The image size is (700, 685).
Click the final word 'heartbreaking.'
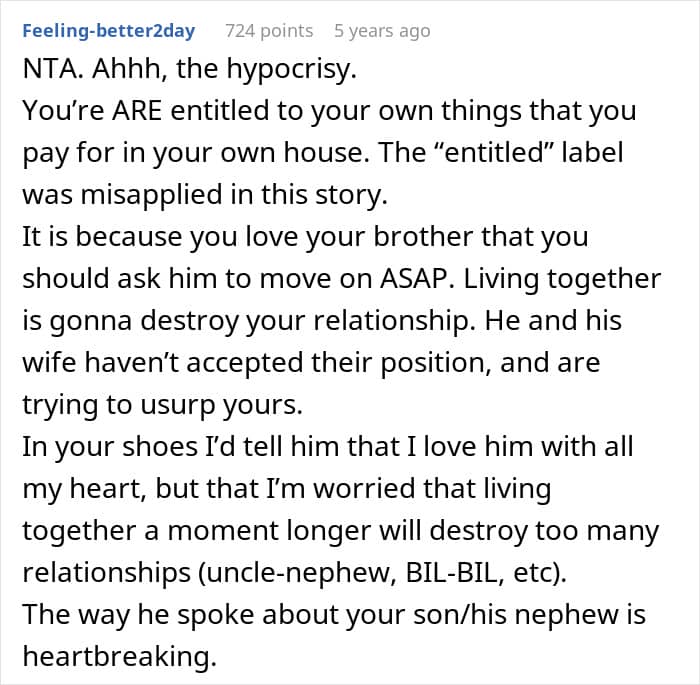[119, 656]
